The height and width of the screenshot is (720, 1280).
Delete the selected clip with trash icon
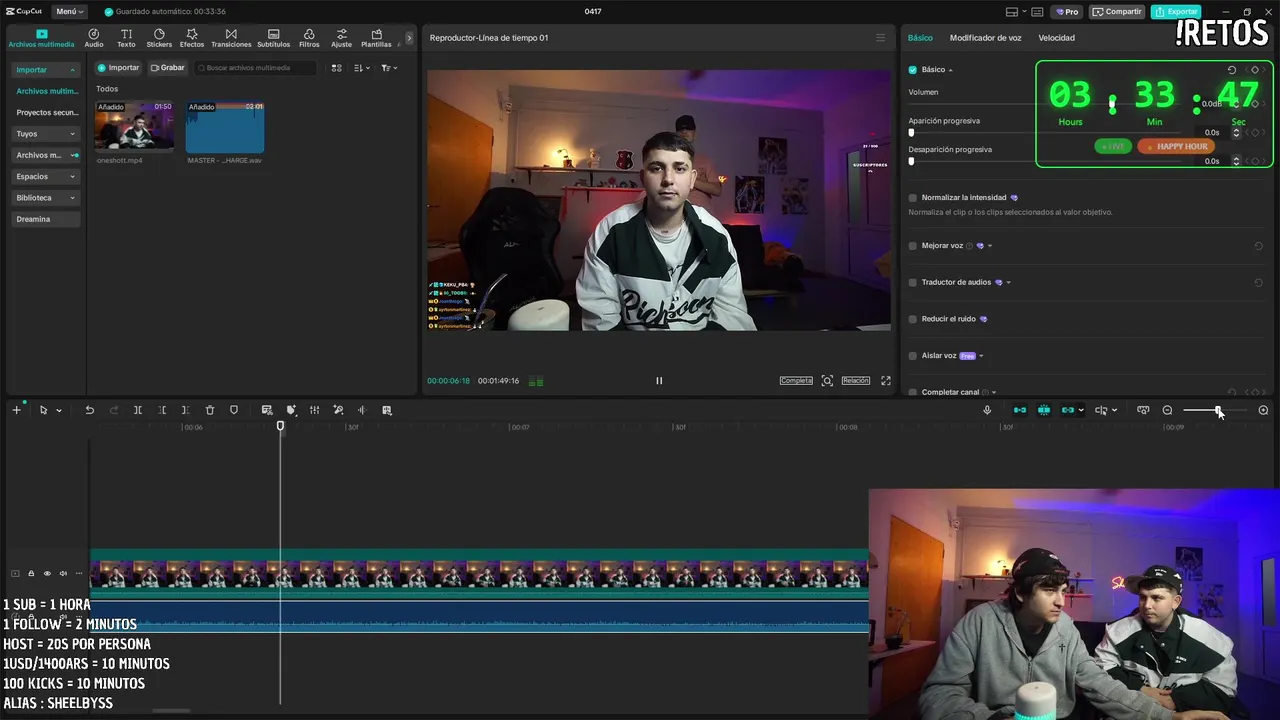pos(210,410)
